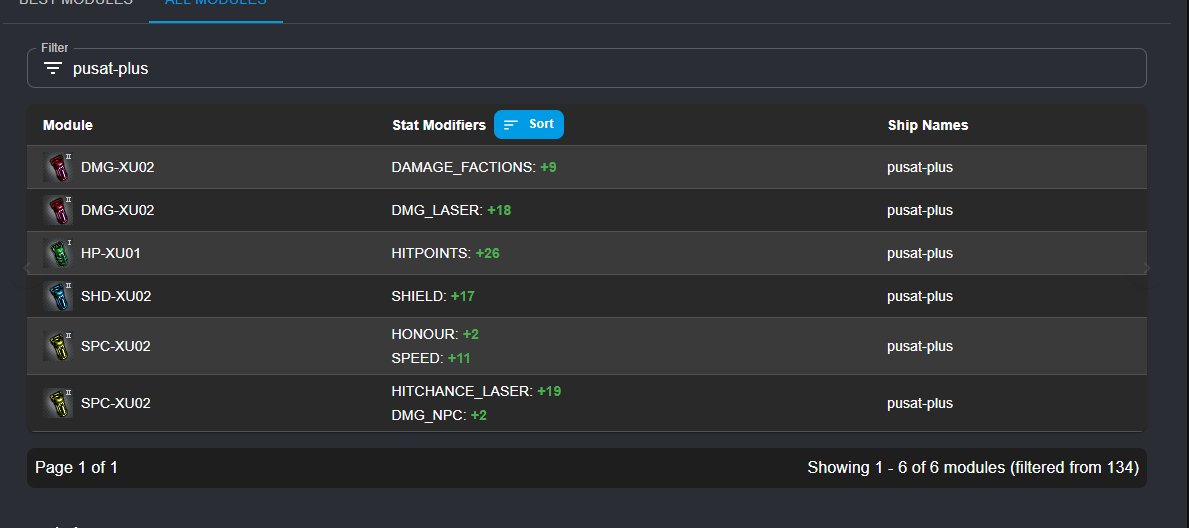Image resolution: width=1189 pixels, height=528 pixels.
Task: Click the Page 1 of 1 indicator
Action: point(76,467)
